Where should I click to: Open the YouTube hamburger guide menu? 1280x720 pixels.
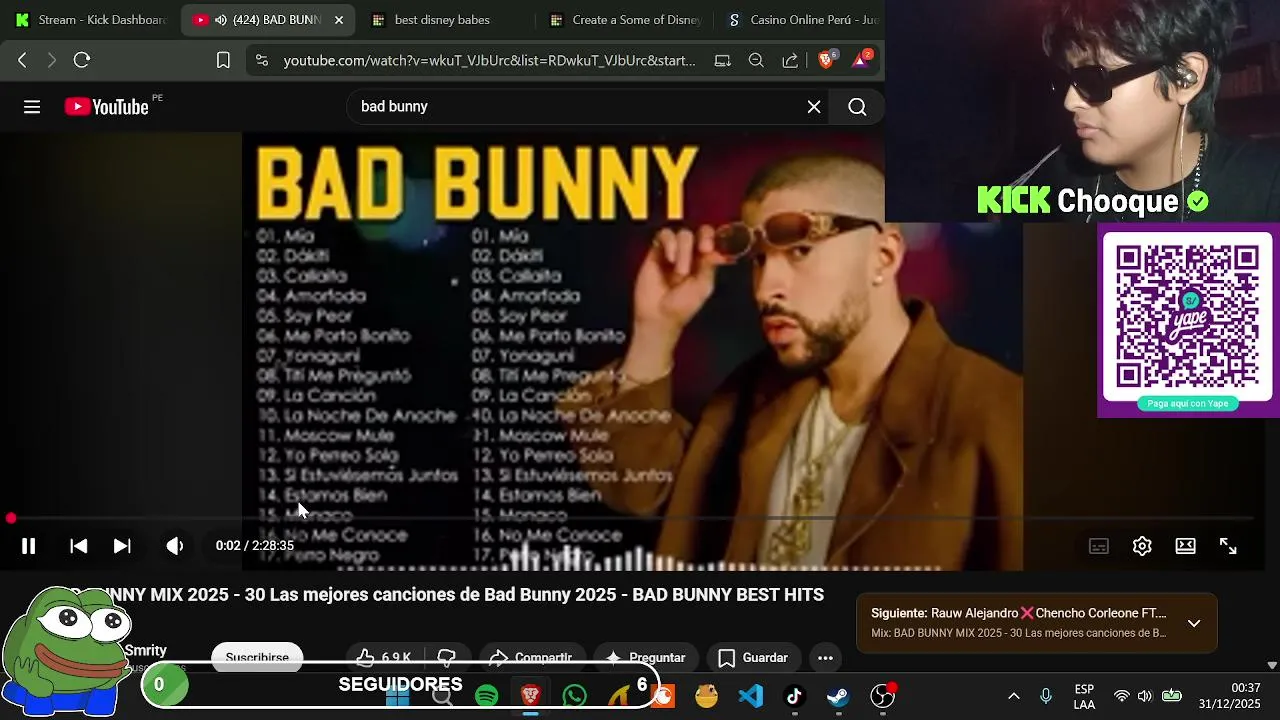tap(32, 107)
